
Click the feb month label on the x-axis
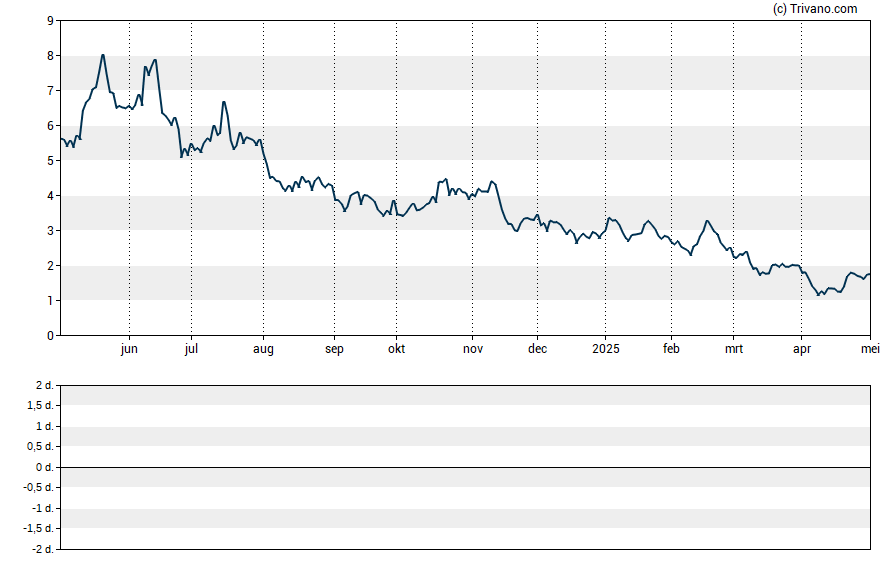[x=671, y=349]
